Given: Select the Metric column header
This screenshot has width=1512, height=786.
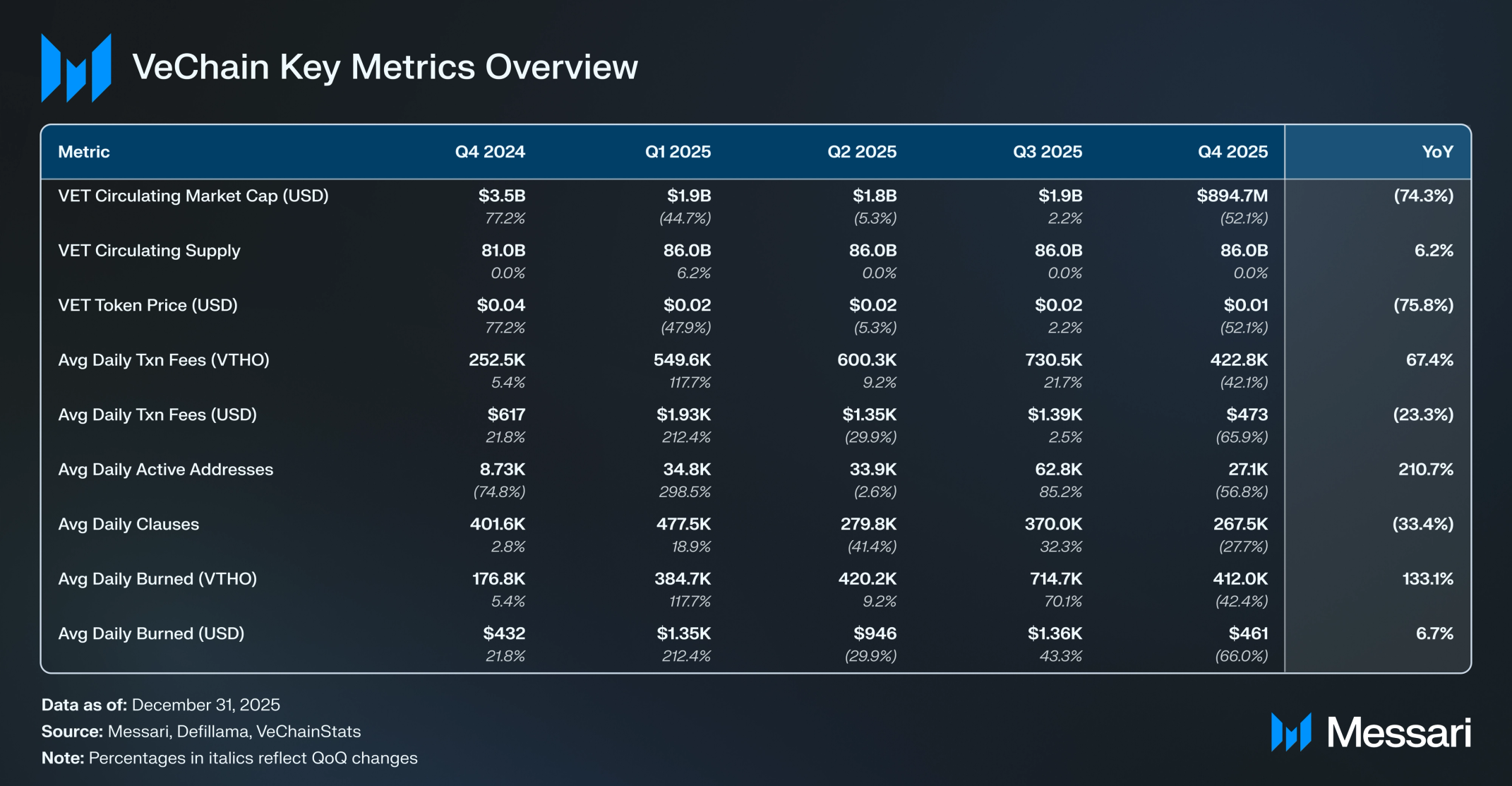Looking at the screenshot, I should point(84,152).
